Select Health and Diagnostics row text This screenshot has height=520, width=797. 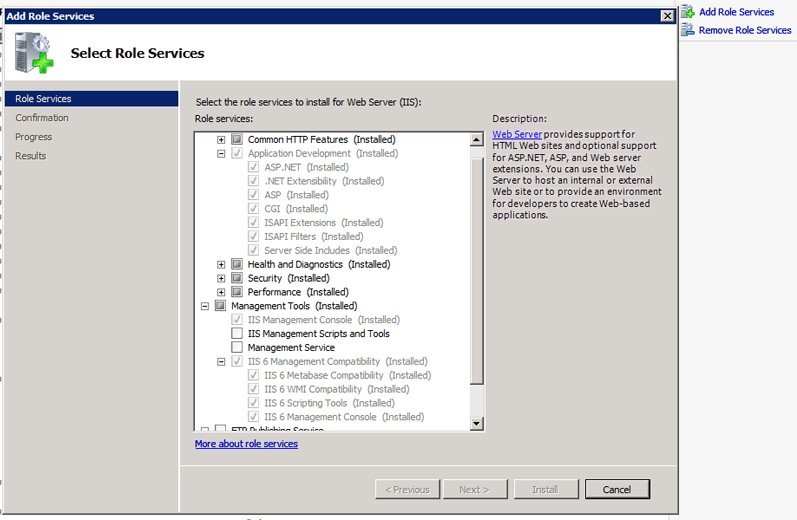coord(319,264)
